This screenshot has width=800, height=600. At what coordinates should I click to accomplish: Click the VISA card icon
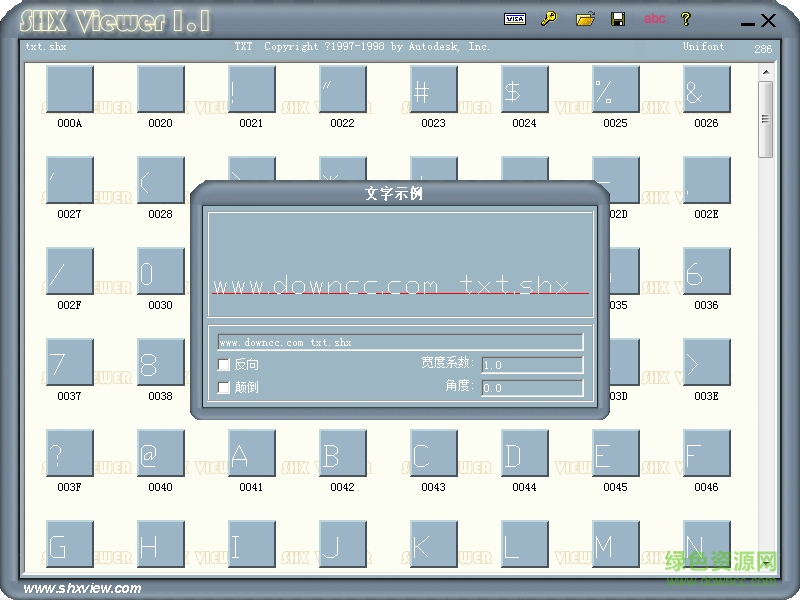pos(516,18)
